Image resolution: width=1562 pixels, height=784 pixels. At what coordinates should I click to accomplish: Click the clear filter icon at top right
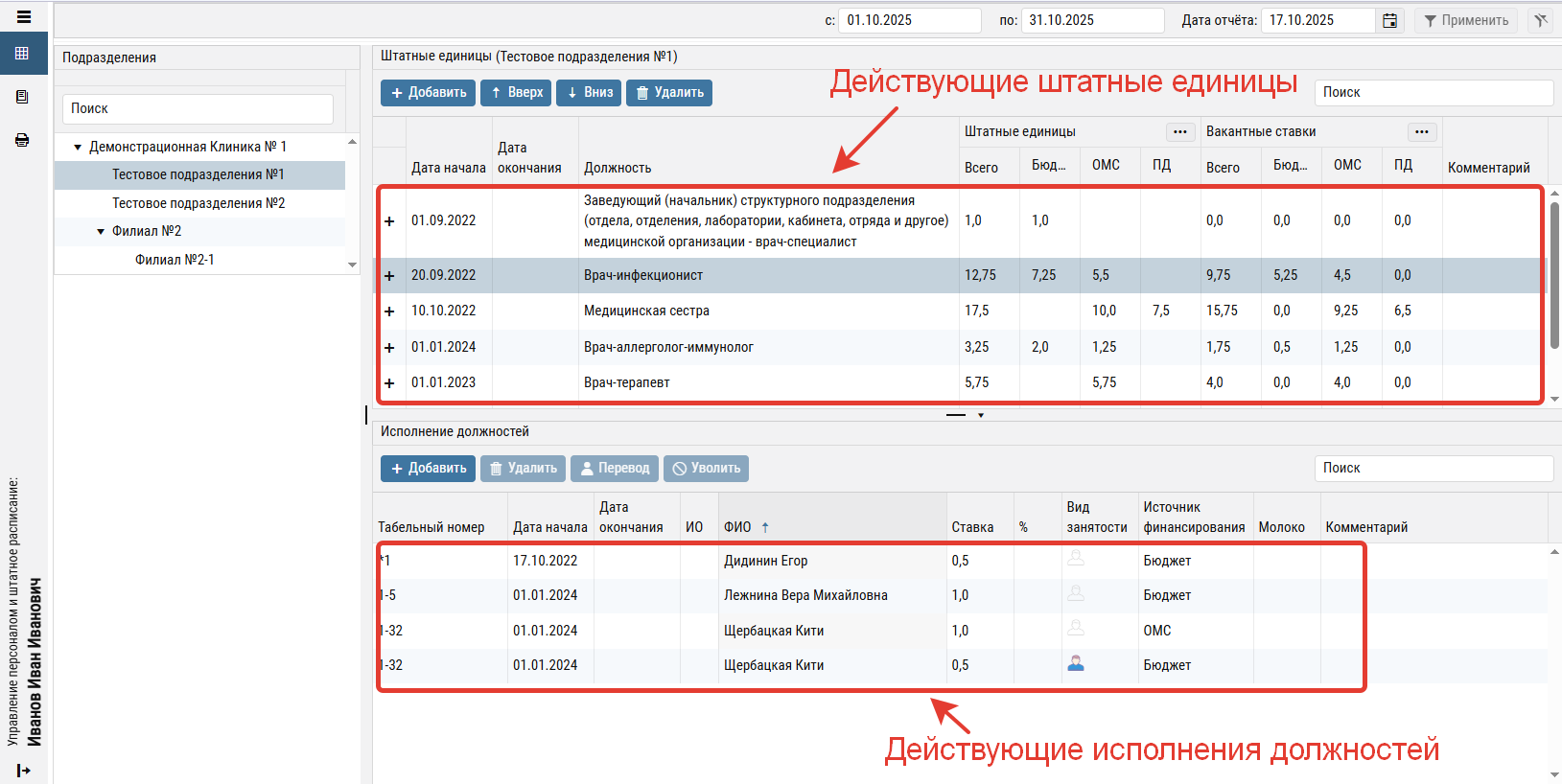coord(1540,20)
